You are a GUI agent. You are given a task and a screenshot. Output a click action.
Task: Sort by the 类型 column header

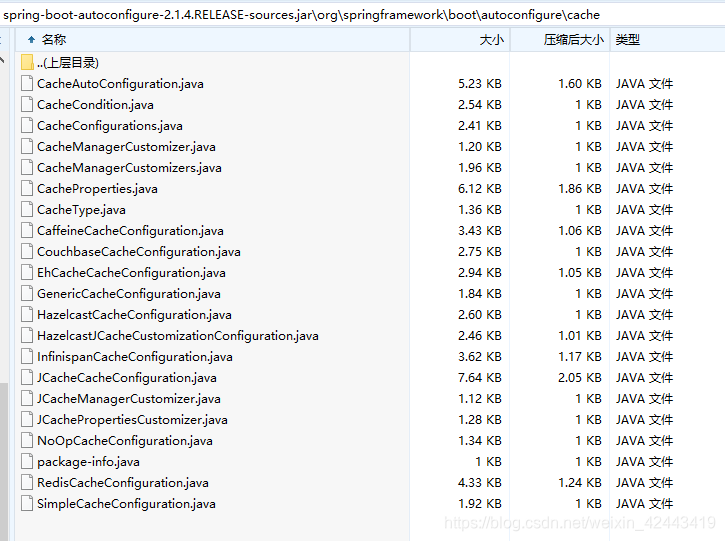[x=668, y=40]
